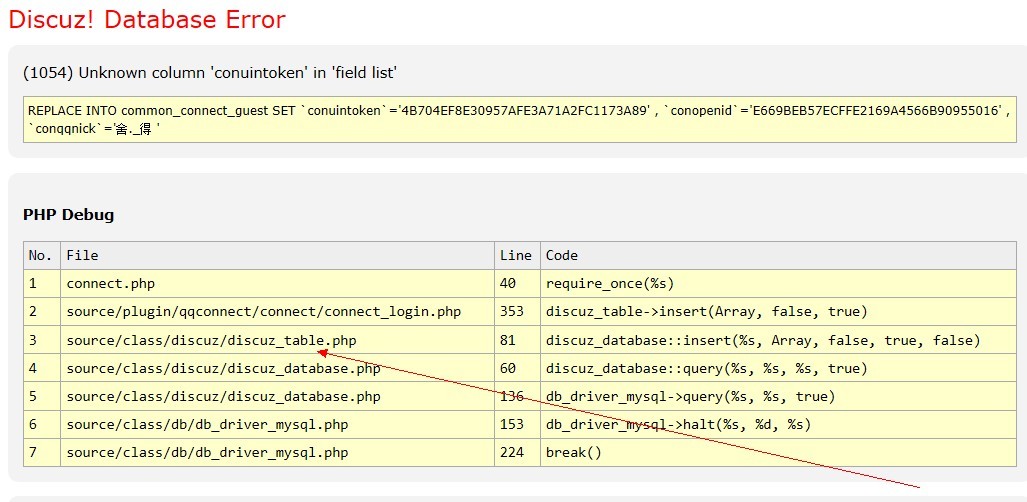Click the break() code cell
Screen dimensions: 1027x502
(574, 452)
